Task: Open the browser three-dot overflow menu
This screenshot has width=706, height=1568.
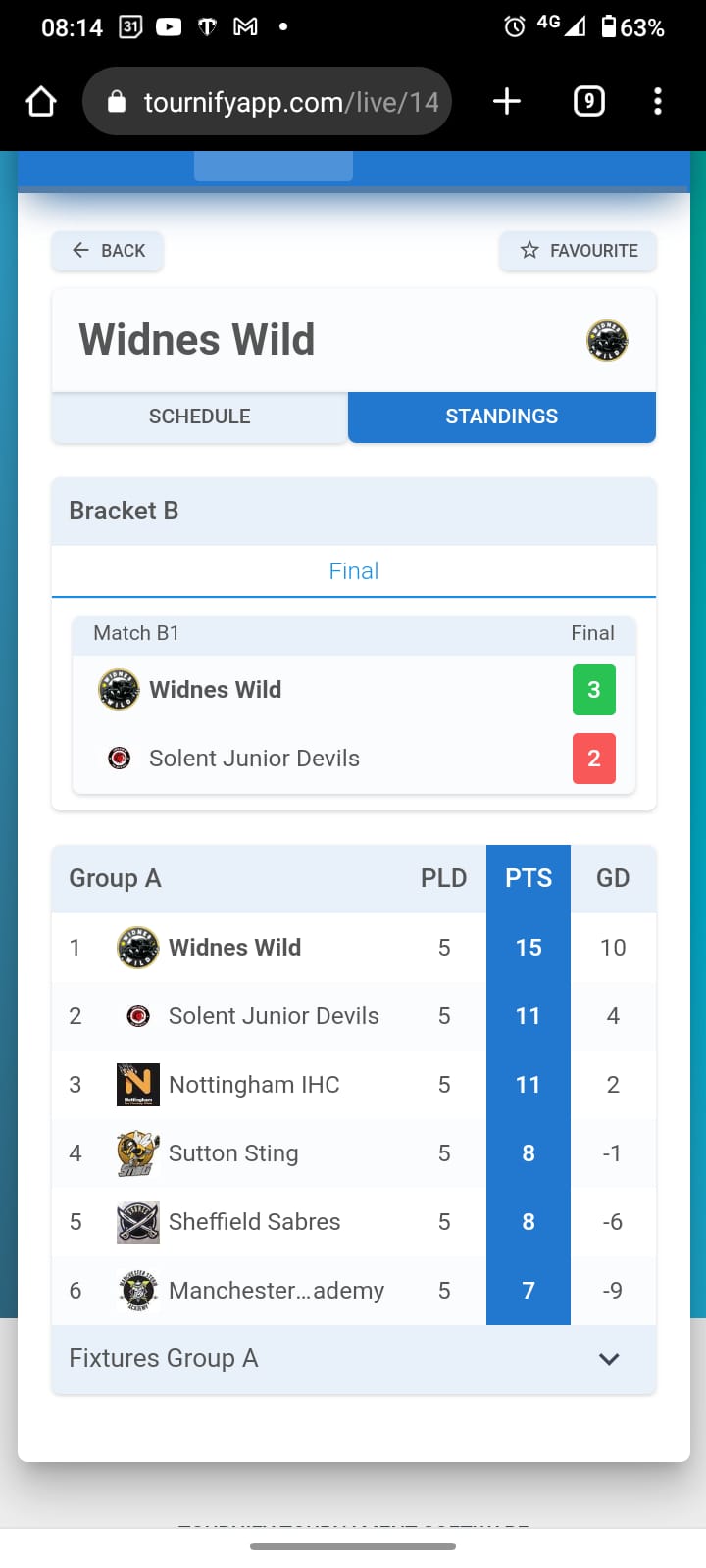Action: (658, 101)
